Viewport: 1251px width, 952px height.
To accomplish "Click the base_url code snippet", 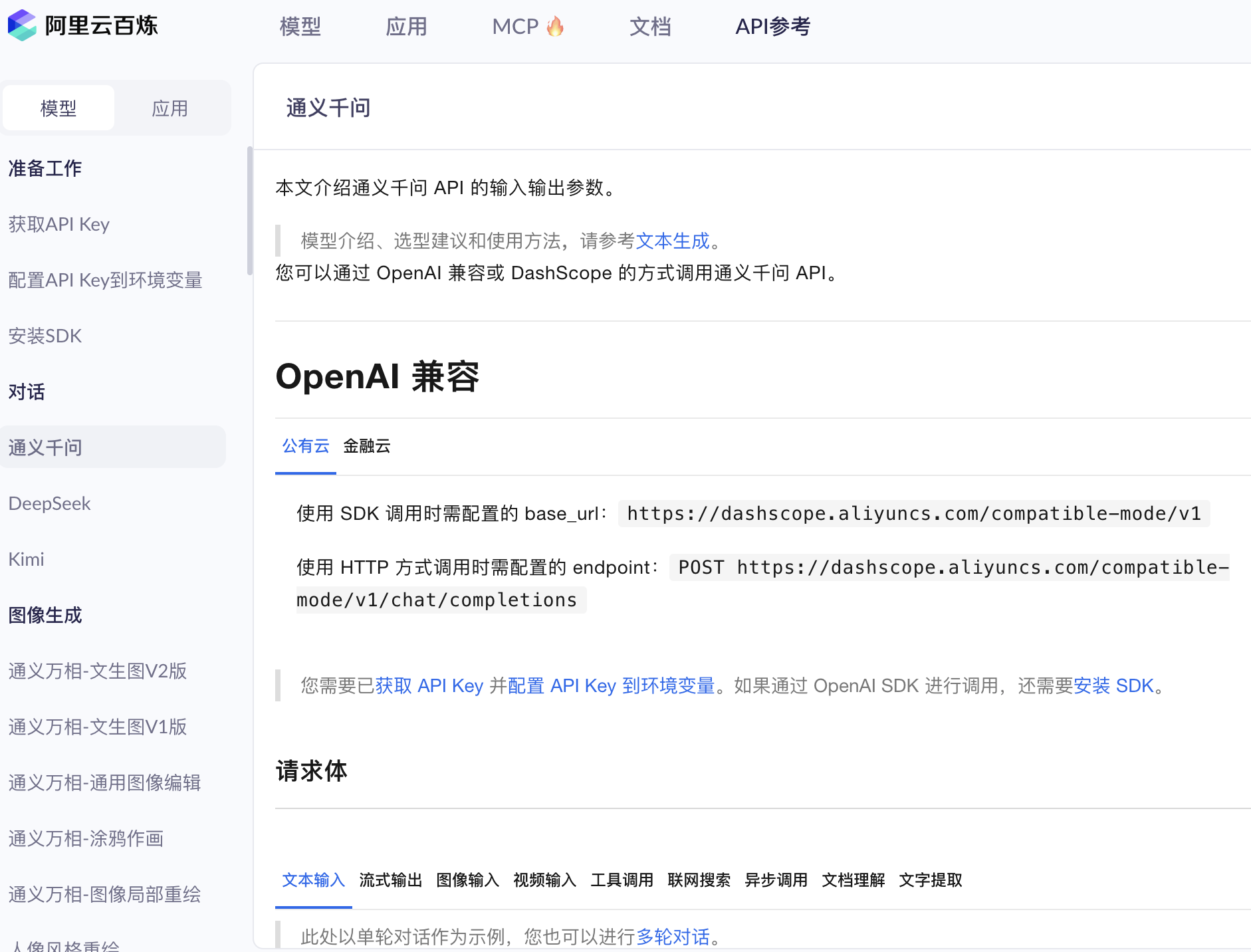I will tap(913, 513).
